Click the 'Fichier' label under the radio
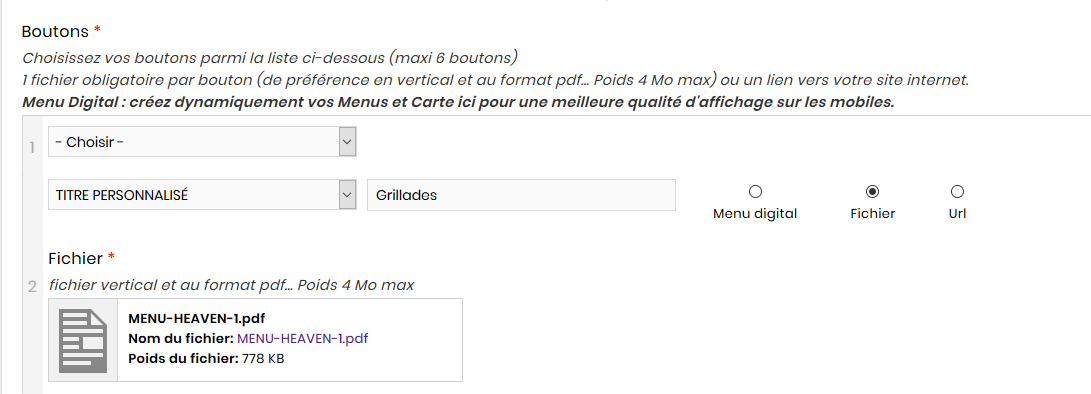Image resolution: width=1091 pixels, height=394 pixels. pos(873,214)
